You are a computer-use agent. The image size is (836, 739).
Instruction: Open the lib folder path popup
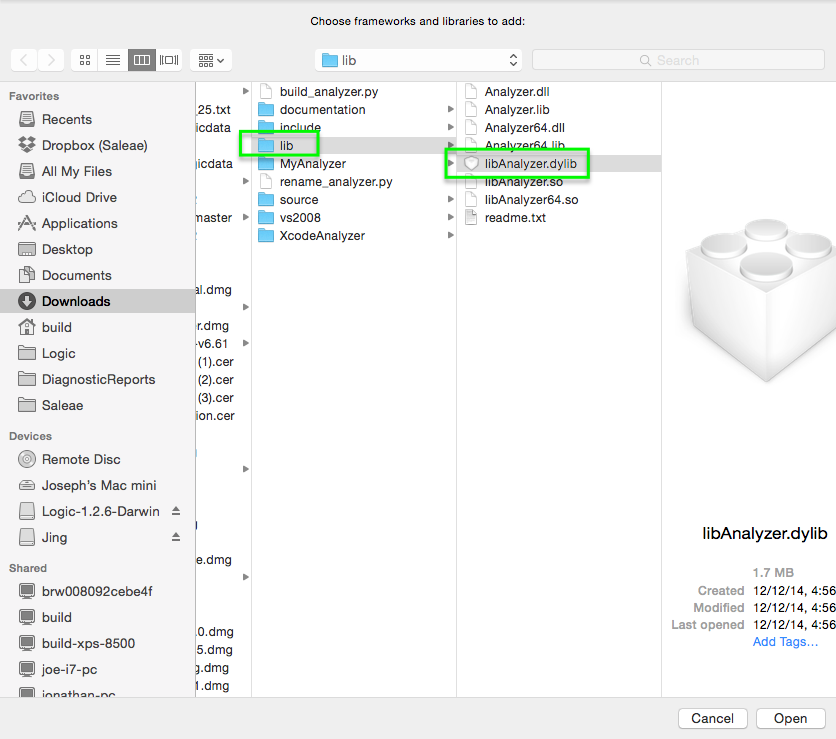click(418, 60)
